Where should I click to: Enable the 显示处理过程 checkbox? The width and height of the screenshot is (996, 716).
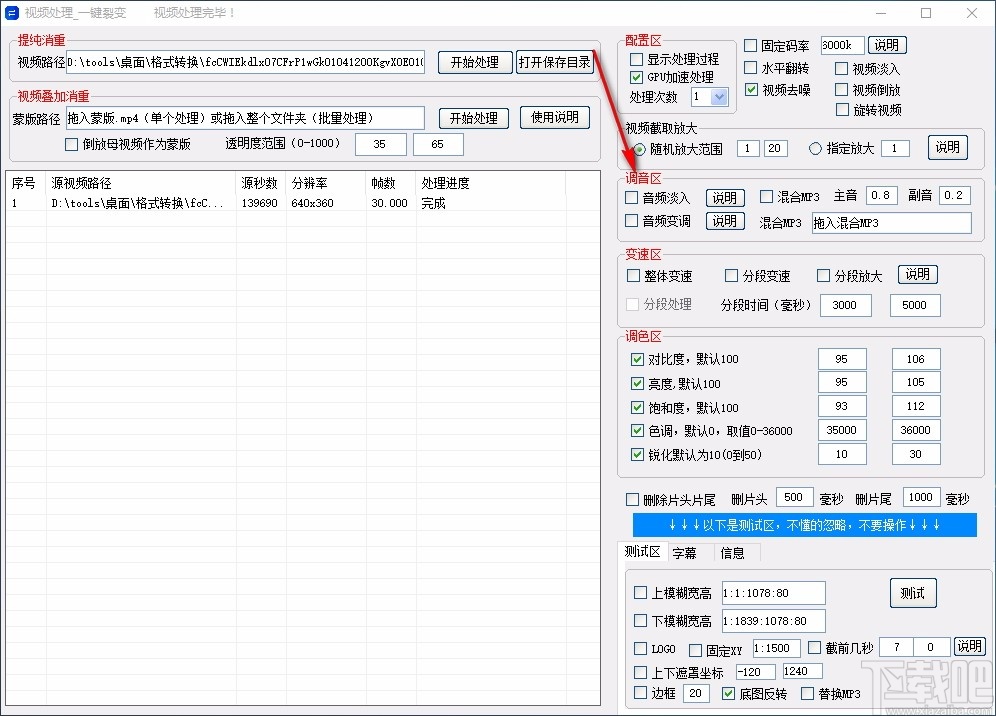pyautogui.click(x=634, y=58)
